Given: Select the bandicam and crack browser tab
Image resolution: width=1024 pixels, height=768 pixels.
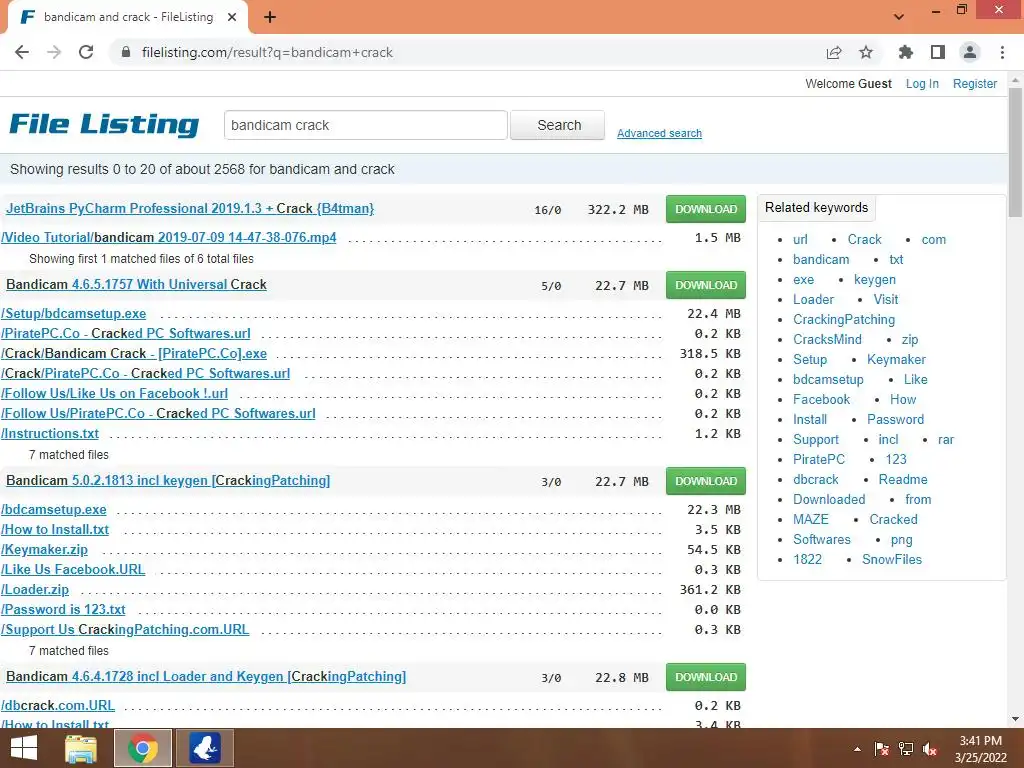Looking at the screenshot, I should pos(127,17).
